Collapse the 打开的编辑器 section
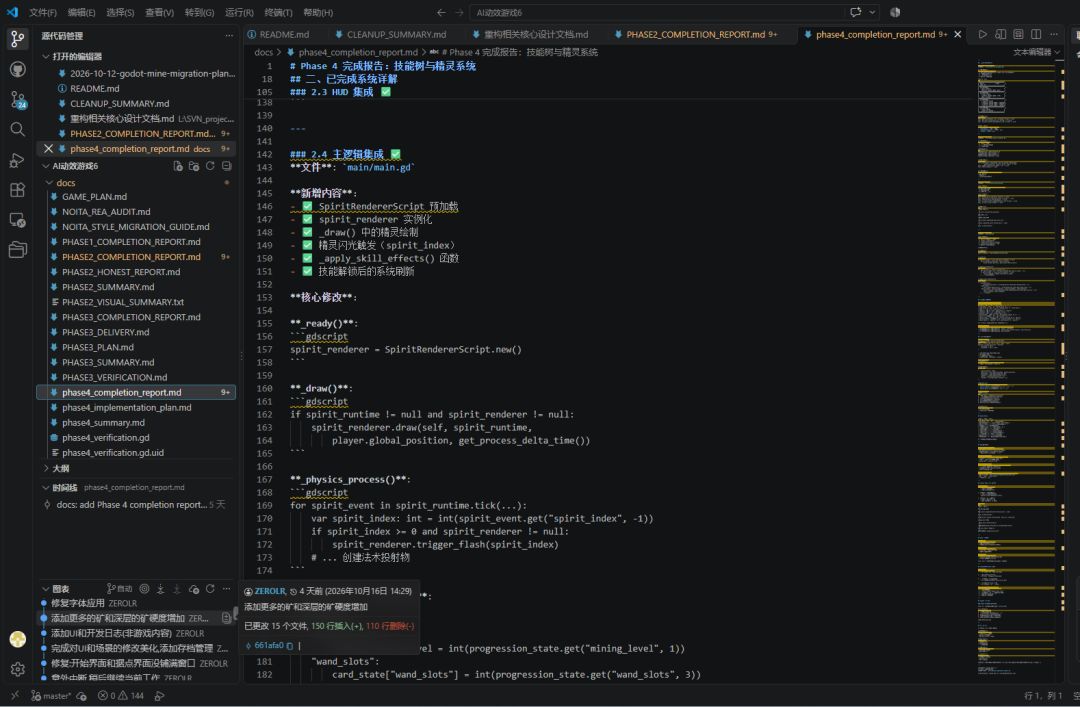This screenshot has width=1080, height=707. (45, 57)
